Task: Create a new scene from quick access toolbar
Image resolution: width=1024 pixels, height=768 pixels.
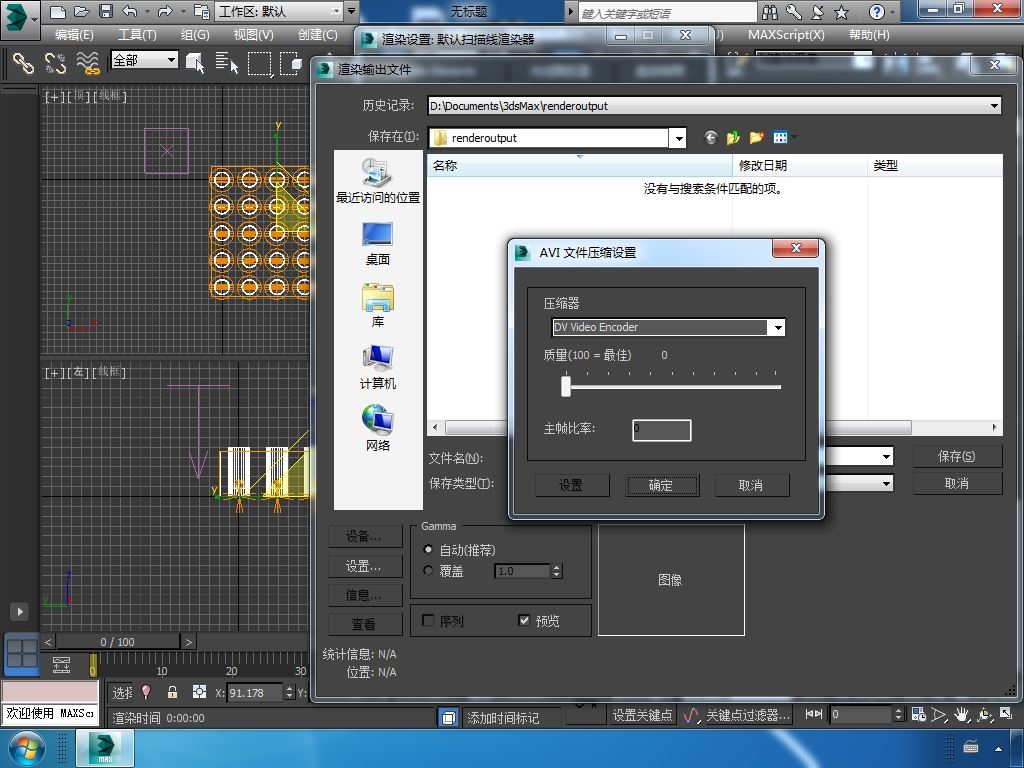Action: (x=57, y=11)
